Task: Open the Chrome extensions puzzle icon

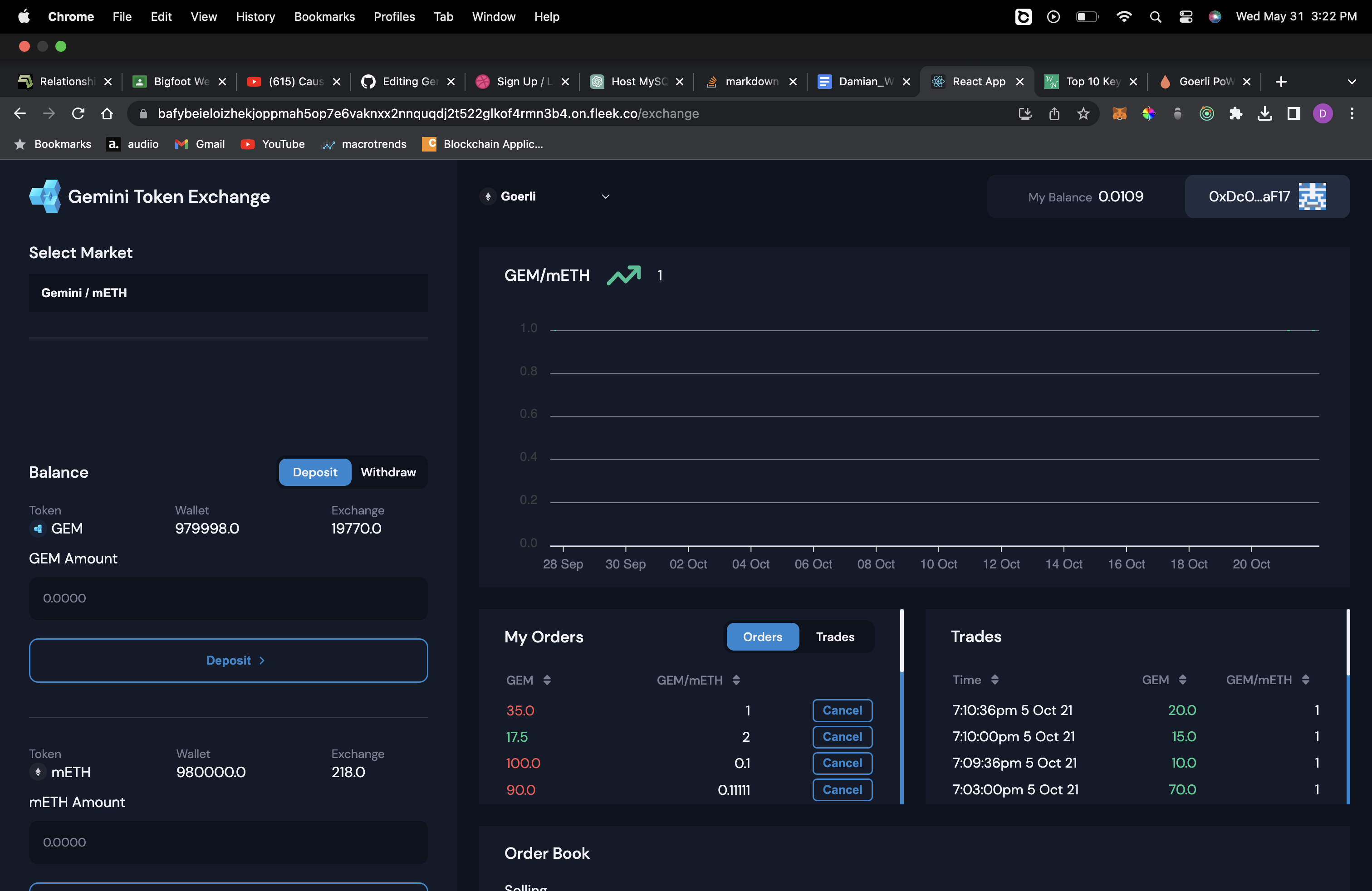Action: pyautogui.click(x=1236, y=113)
